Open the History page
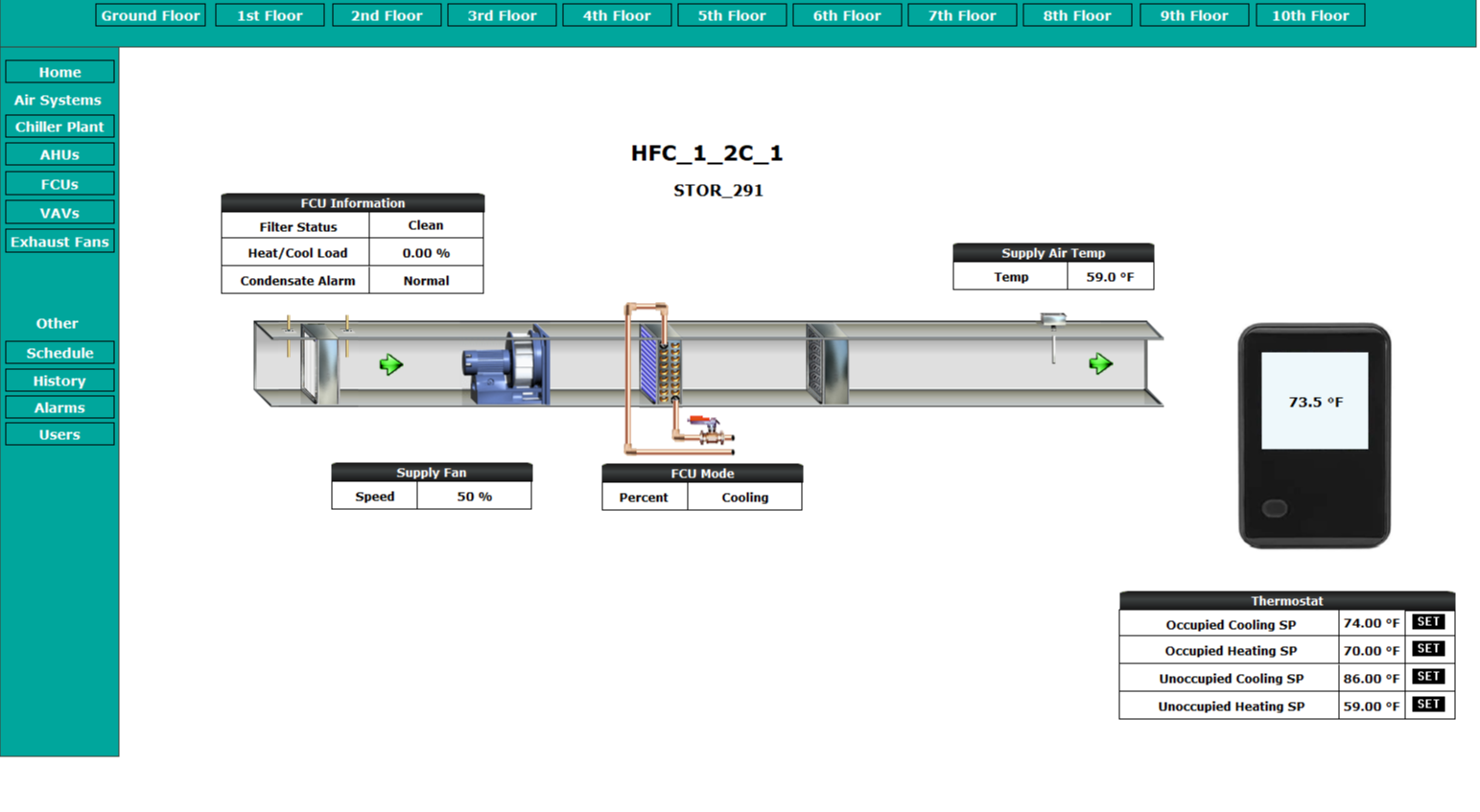 click(59, 381)
